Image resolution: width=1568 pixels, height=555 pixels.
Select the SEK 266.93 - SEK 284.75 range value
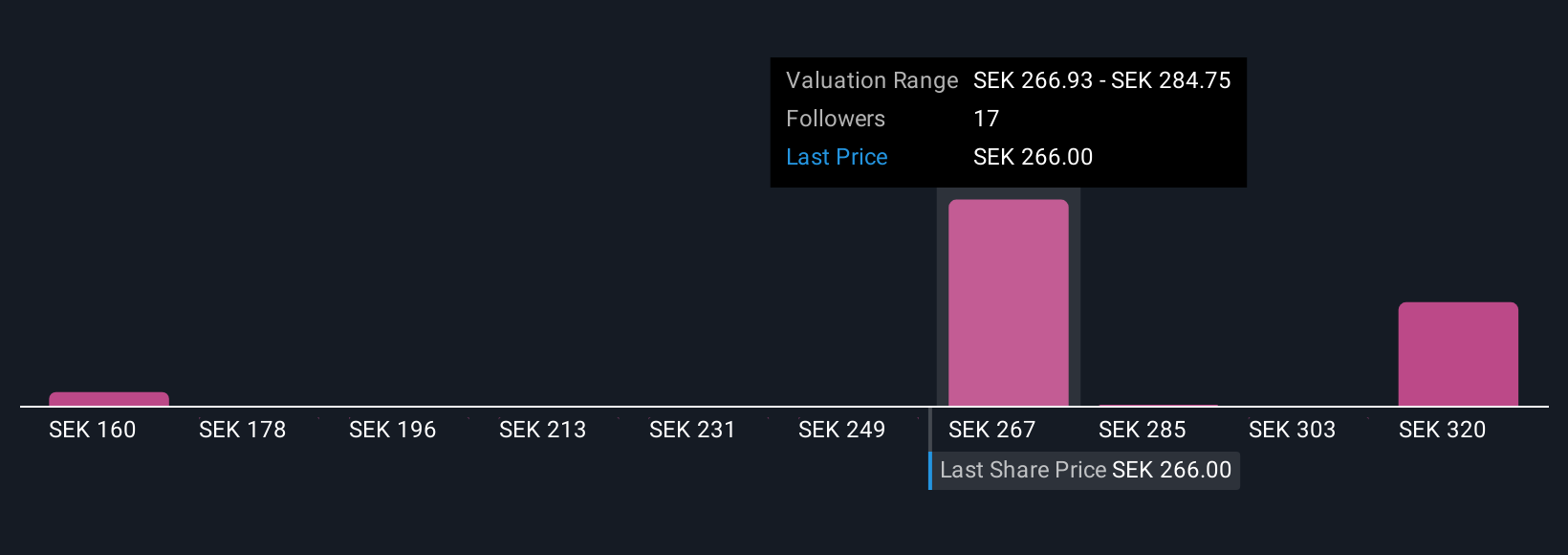(x=1102, y=80)
